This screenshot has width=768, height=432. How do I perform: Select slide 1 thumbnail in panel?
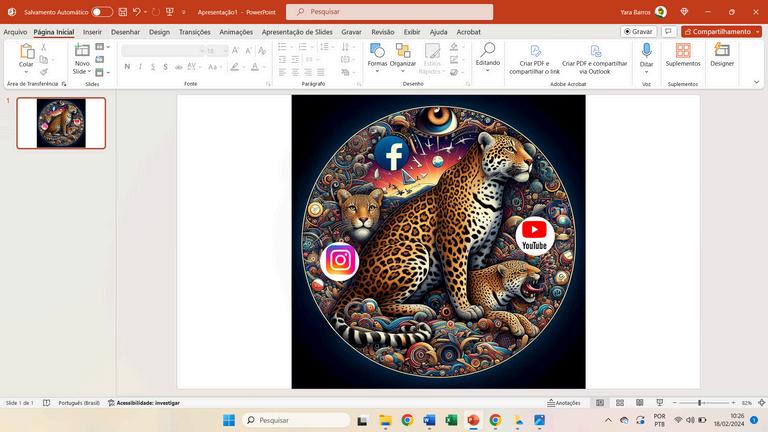[x=61, y=123]
